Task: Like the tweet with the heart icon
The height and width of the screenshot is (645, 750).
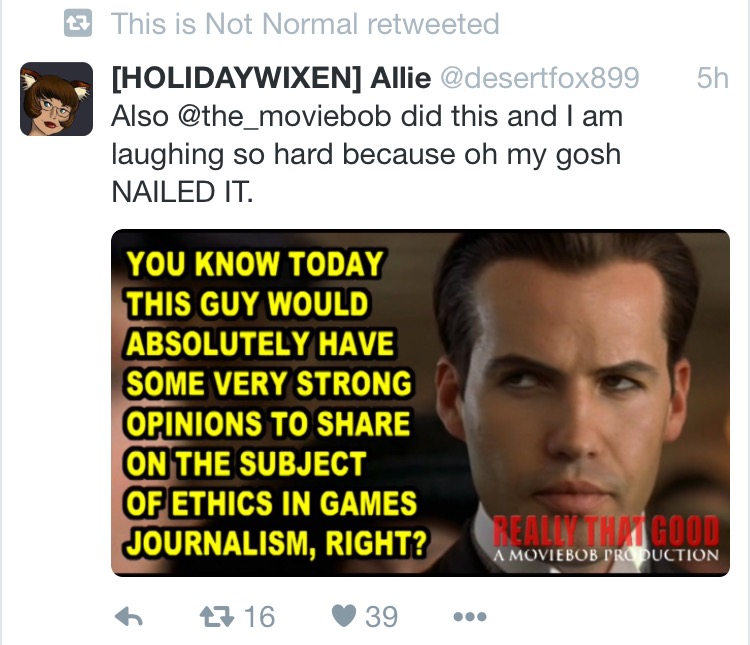Action: point(344,616)
